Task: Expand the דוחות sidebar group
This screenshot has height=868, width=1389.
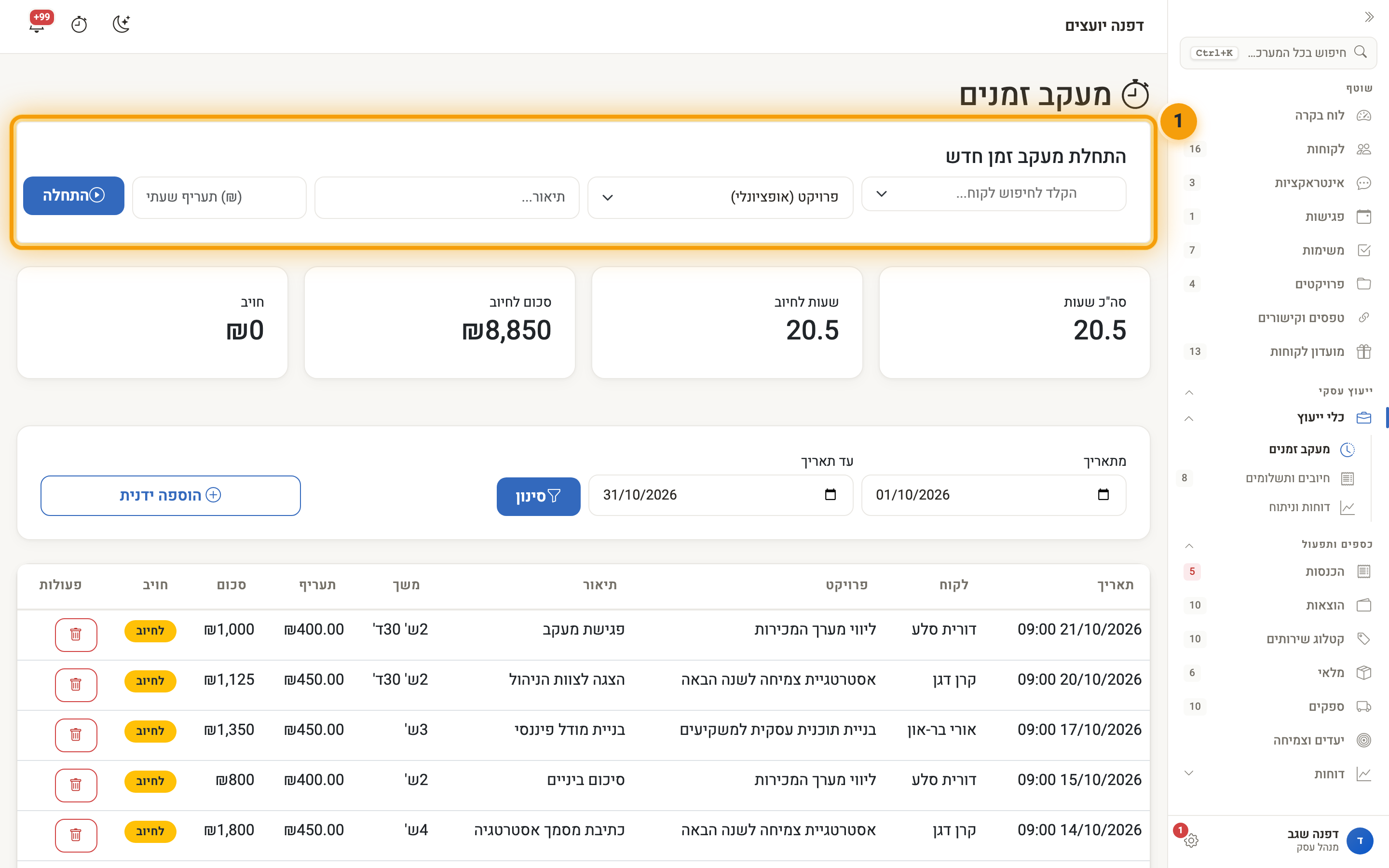Action: [1189, 773]
